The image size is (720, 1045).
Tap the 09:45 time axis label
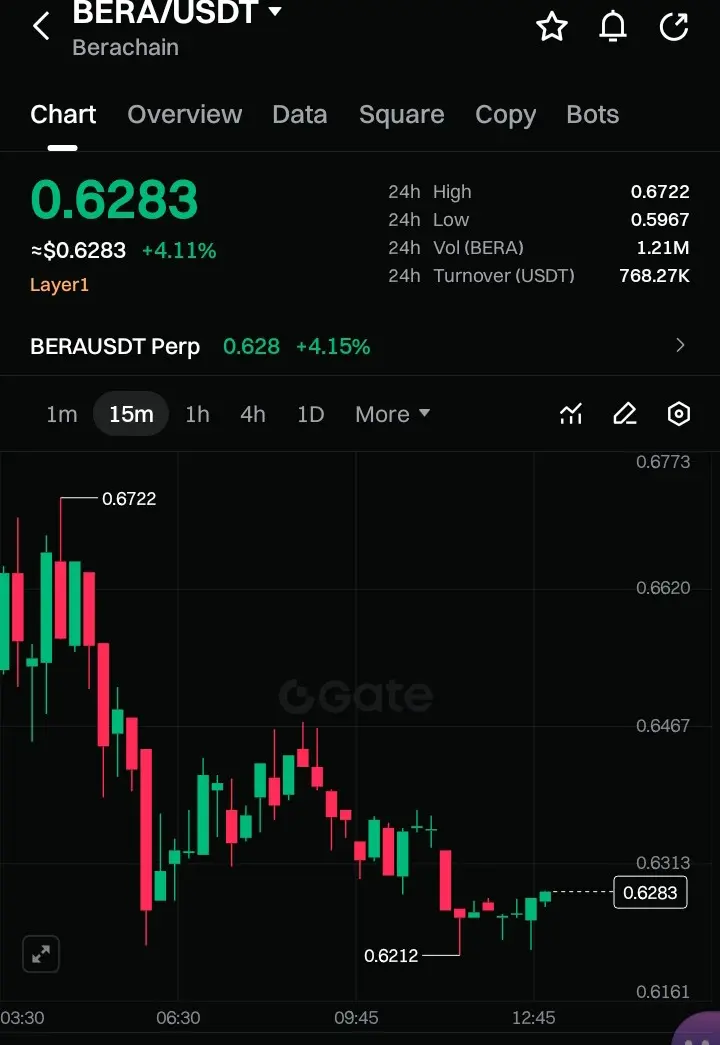coord(356,1018)
